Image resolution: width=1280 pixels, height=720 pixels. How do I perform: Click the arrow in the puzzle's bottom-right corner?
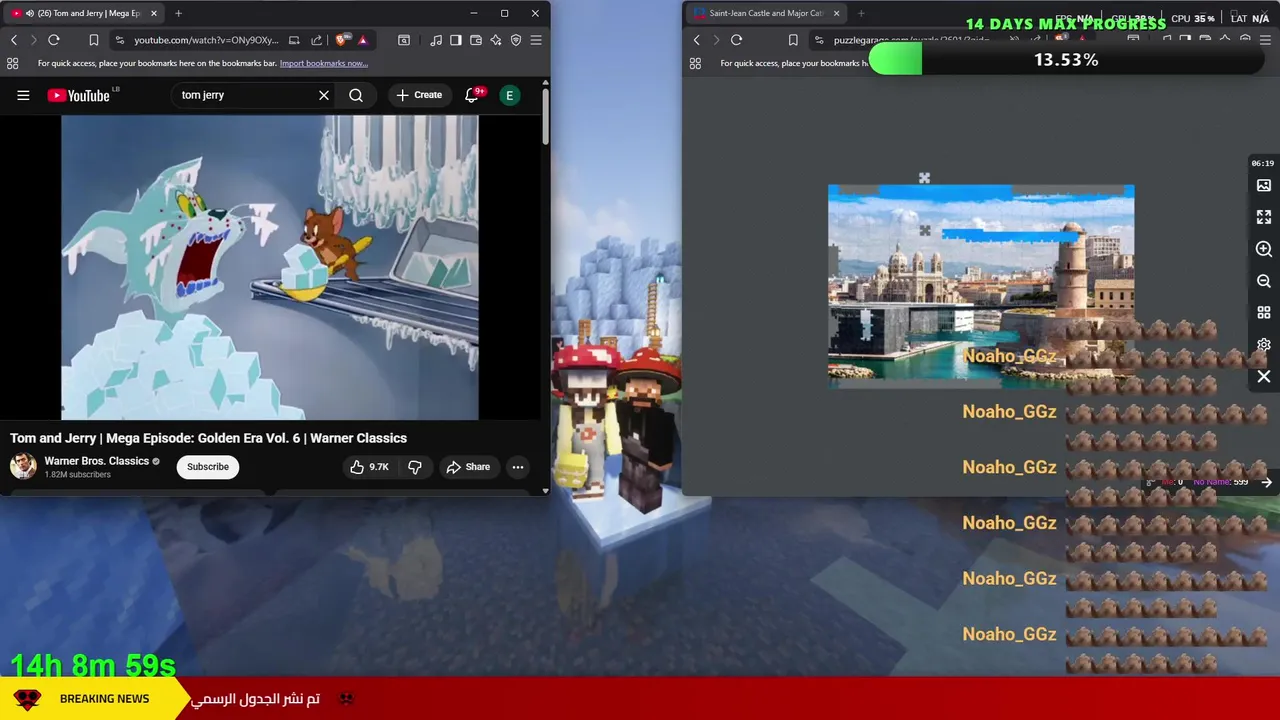pyautogui.click(x=1267, y=482)
